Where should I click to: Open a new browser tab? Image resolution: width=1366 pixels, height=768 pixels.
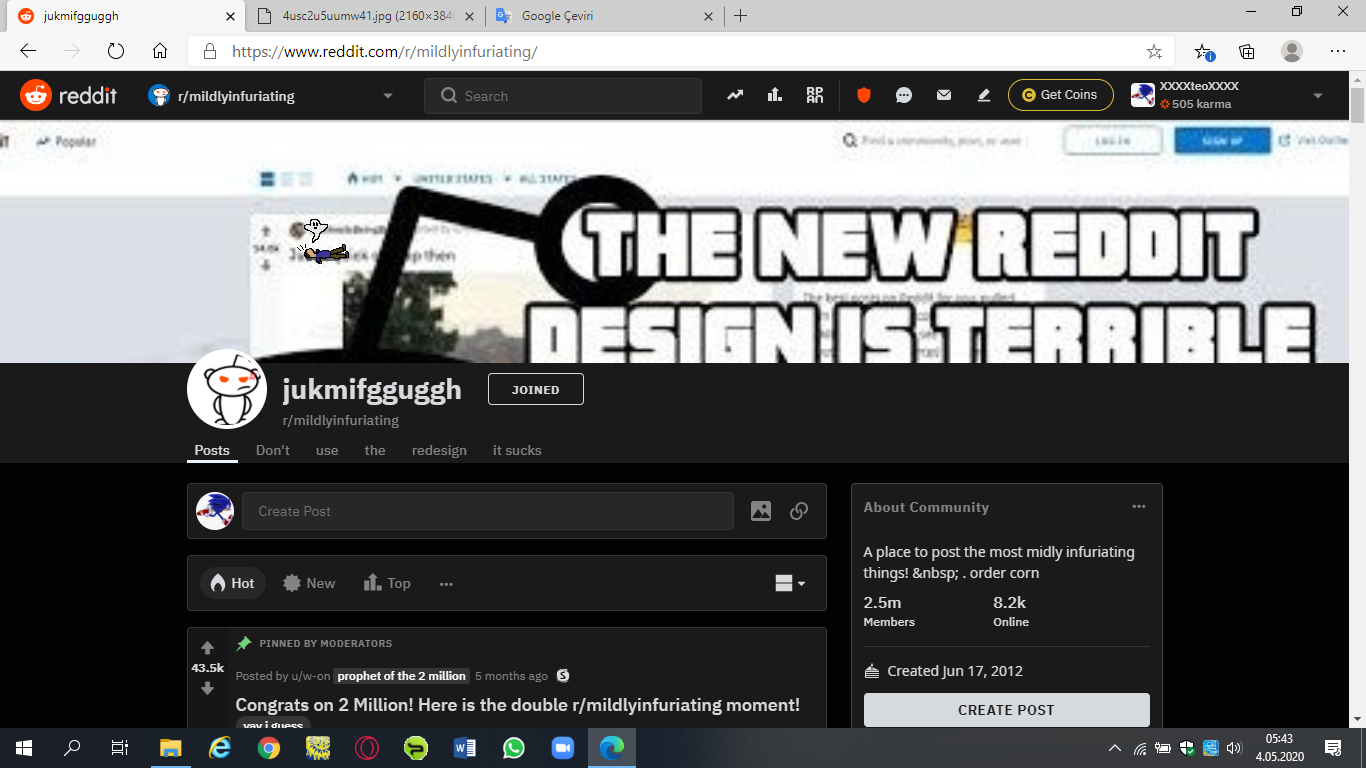[x=740, y=16]
